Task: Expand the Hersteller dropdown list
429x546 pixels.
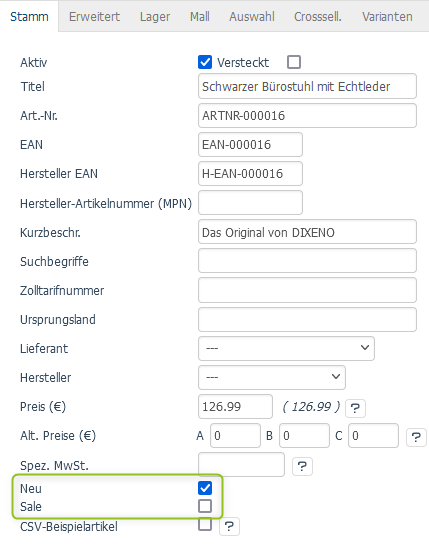Action: [272, 377]
